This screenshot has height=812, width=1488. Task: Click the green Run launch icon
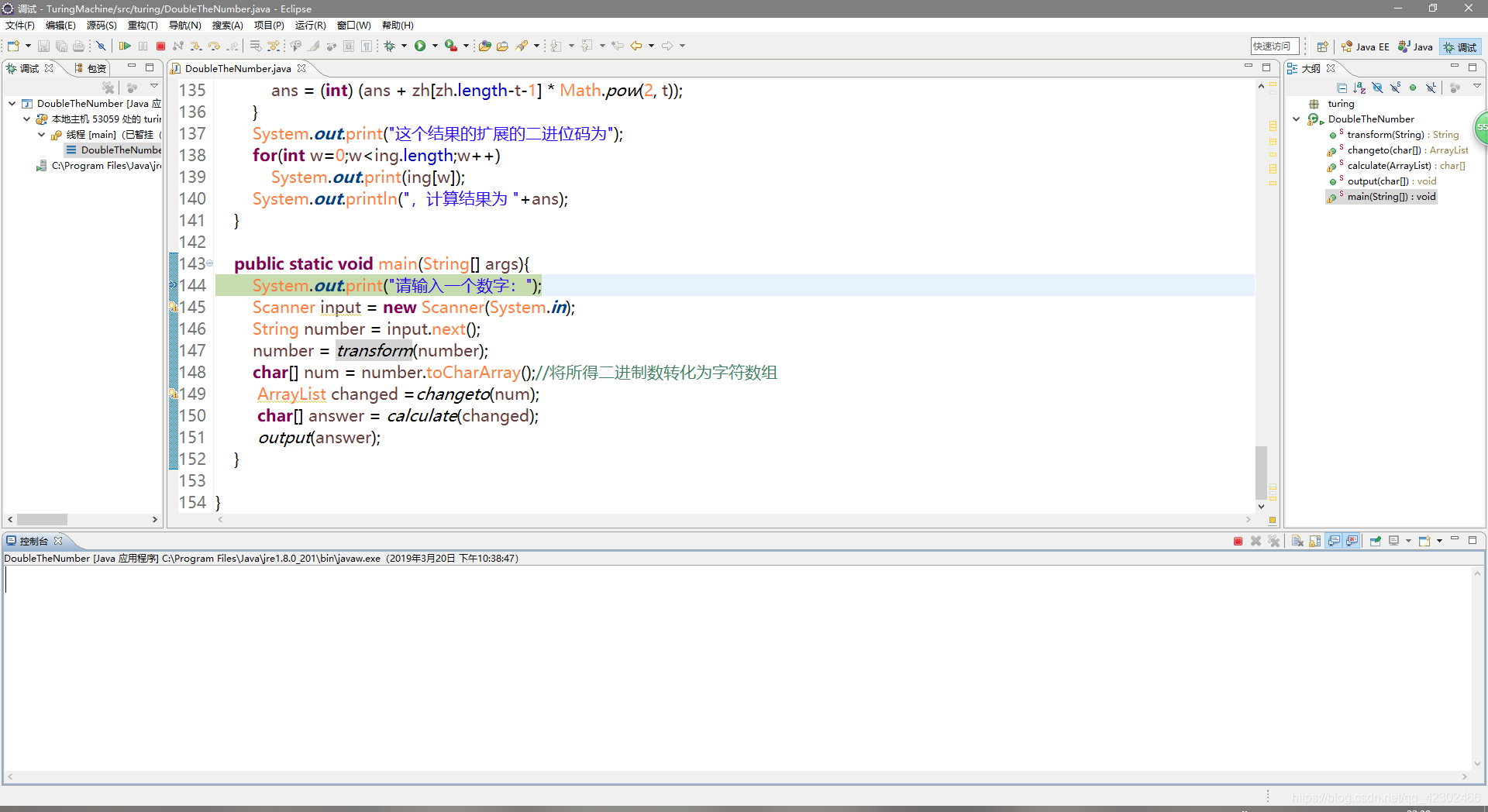[x=420, y=46]
